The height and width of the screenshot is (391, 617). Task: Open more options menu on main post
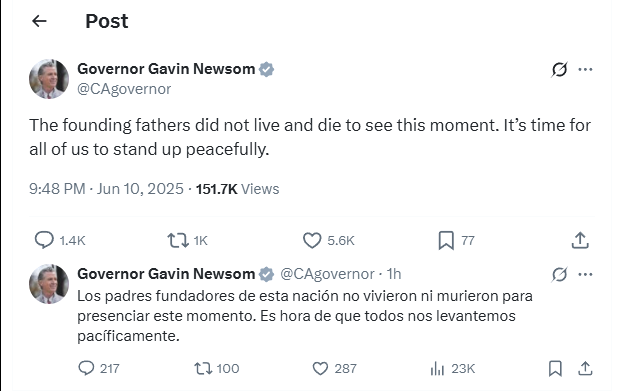[585, 70]
